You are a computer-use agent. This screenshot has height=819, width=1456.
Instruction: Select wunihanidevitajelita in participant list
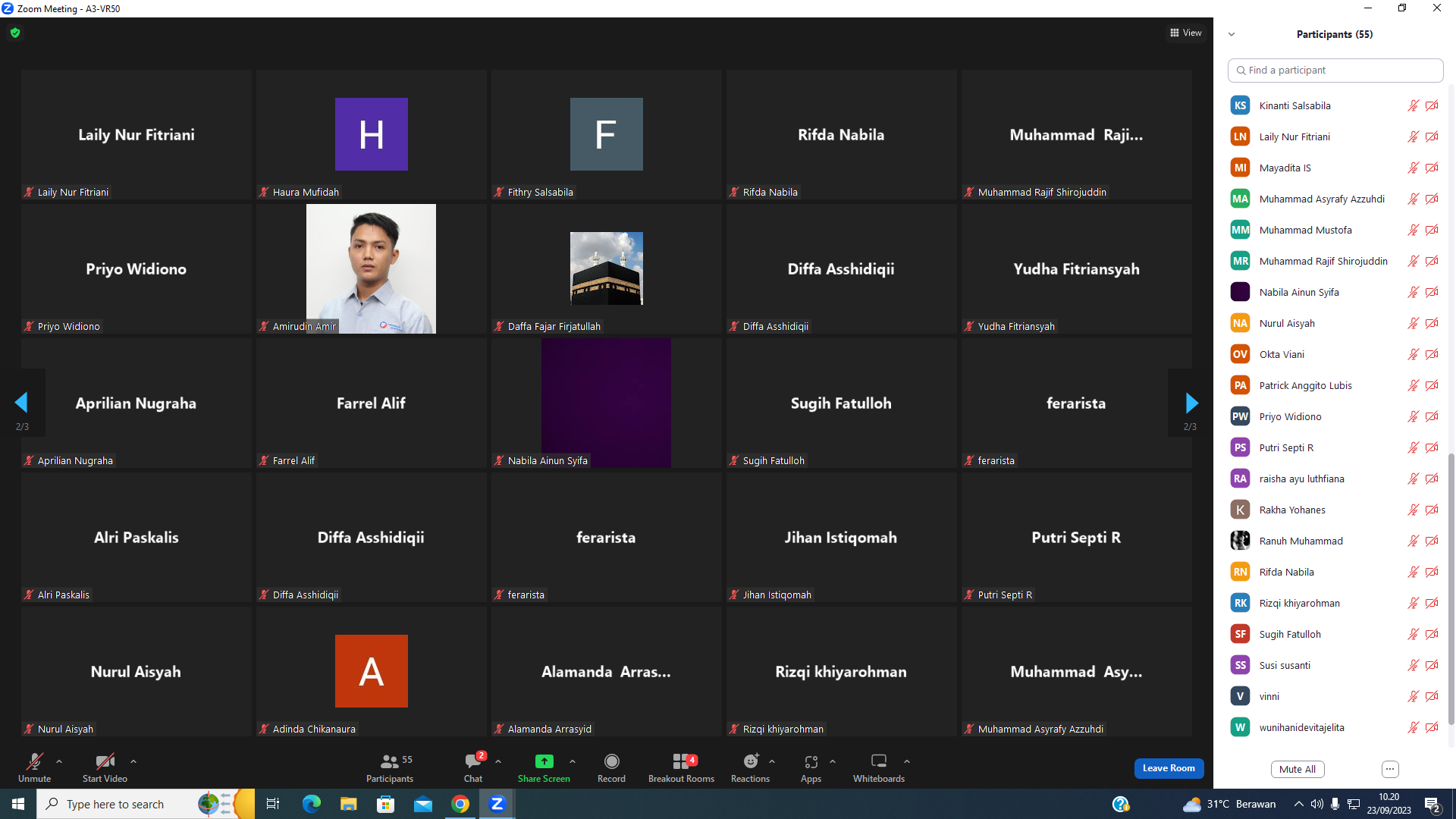(x=1335, y=727)
